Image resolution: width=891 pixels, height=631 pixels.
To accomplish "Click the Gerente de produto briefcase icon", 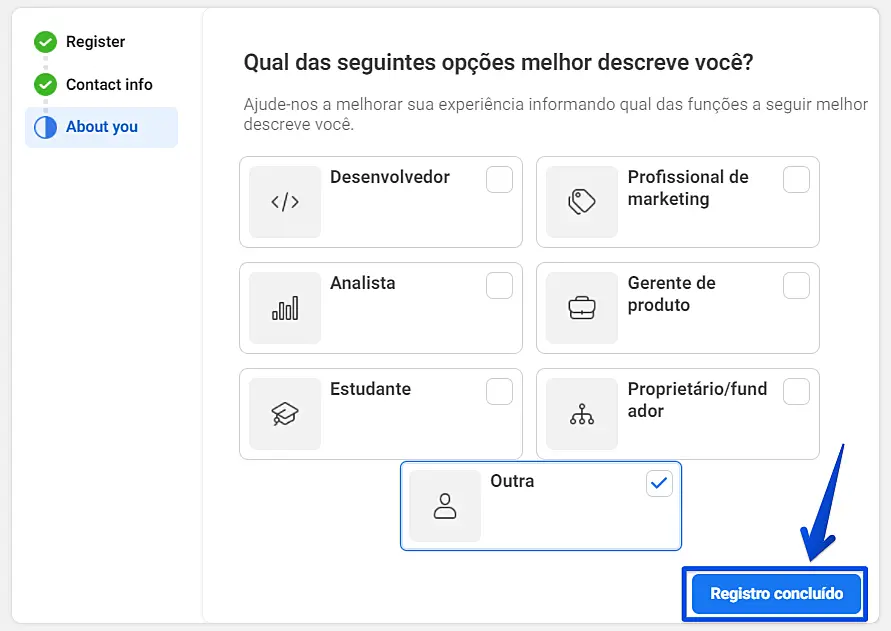I will (x=582, y=308).
